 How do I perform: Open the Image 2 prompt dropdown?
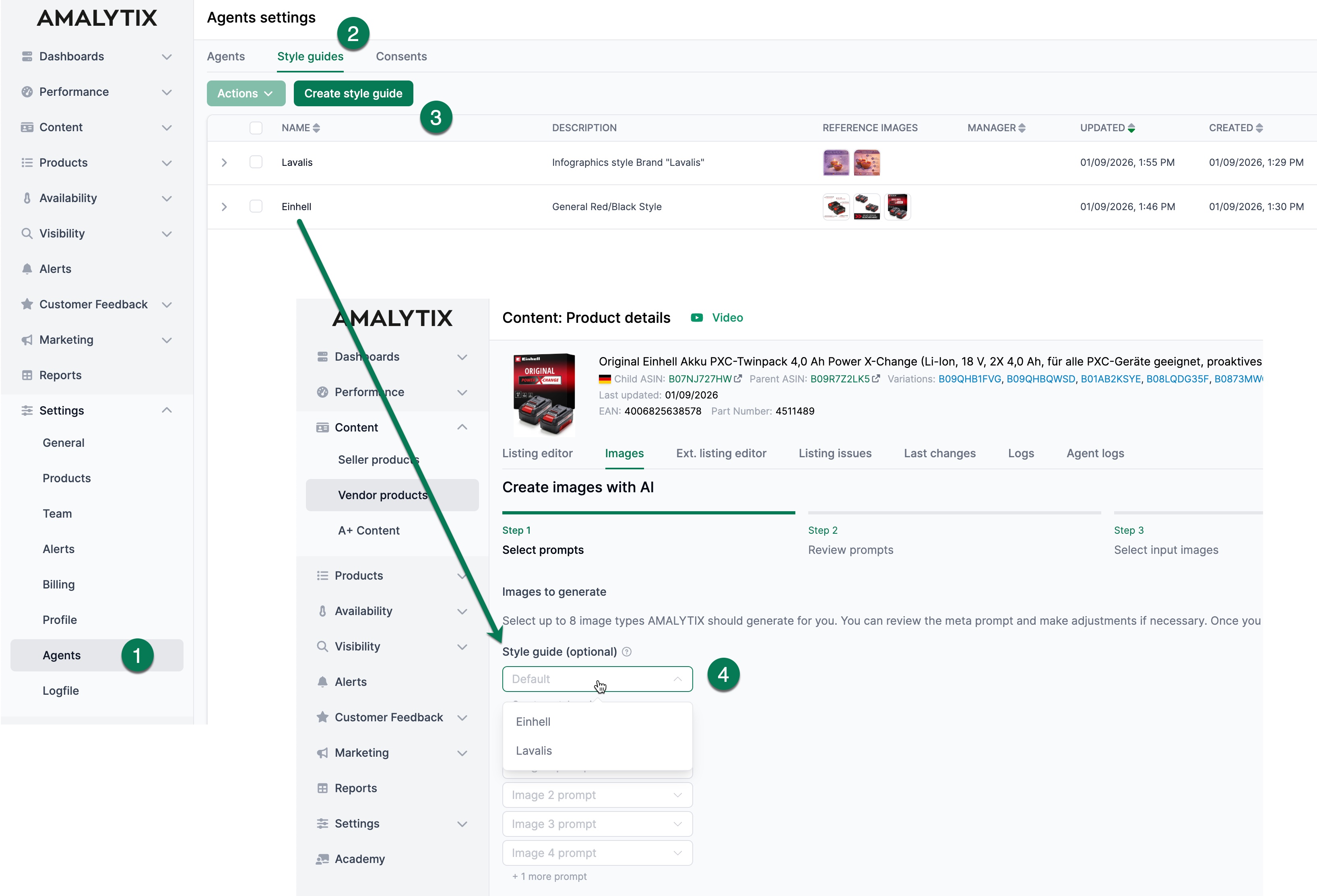pos(597,795)
